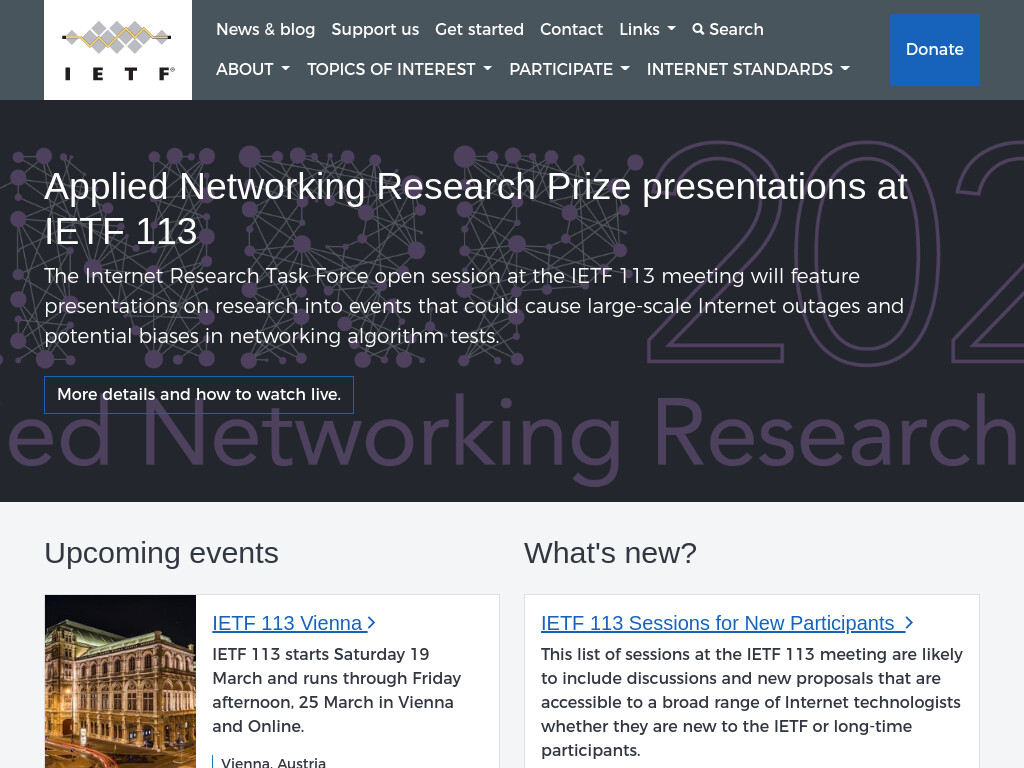Expand INTERNET STANDARDS menu
1024x768 pixels.
pyautogui.click(x=748, y=69)
